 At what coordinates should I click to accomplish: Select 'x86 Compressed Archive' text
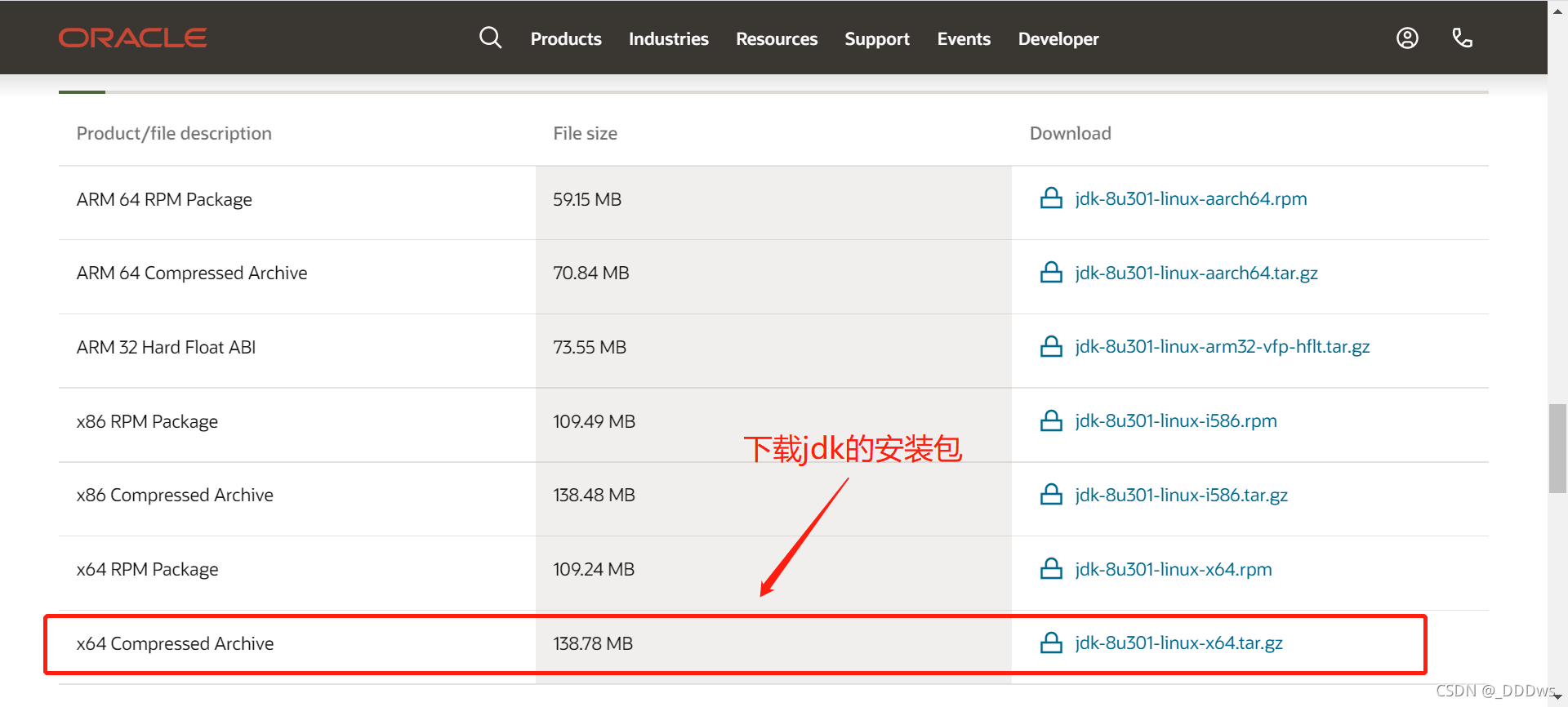(x=175, y=495)
